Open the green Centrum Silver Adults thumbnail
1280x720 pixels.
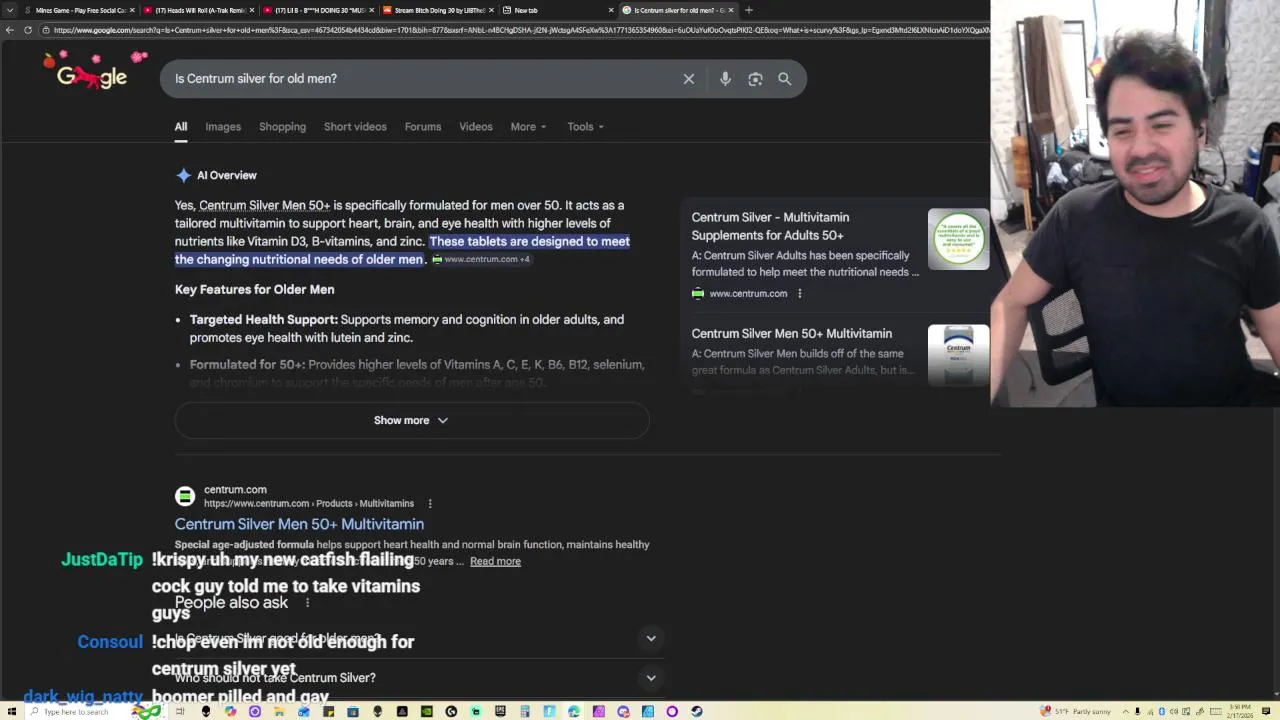point(958,239)
